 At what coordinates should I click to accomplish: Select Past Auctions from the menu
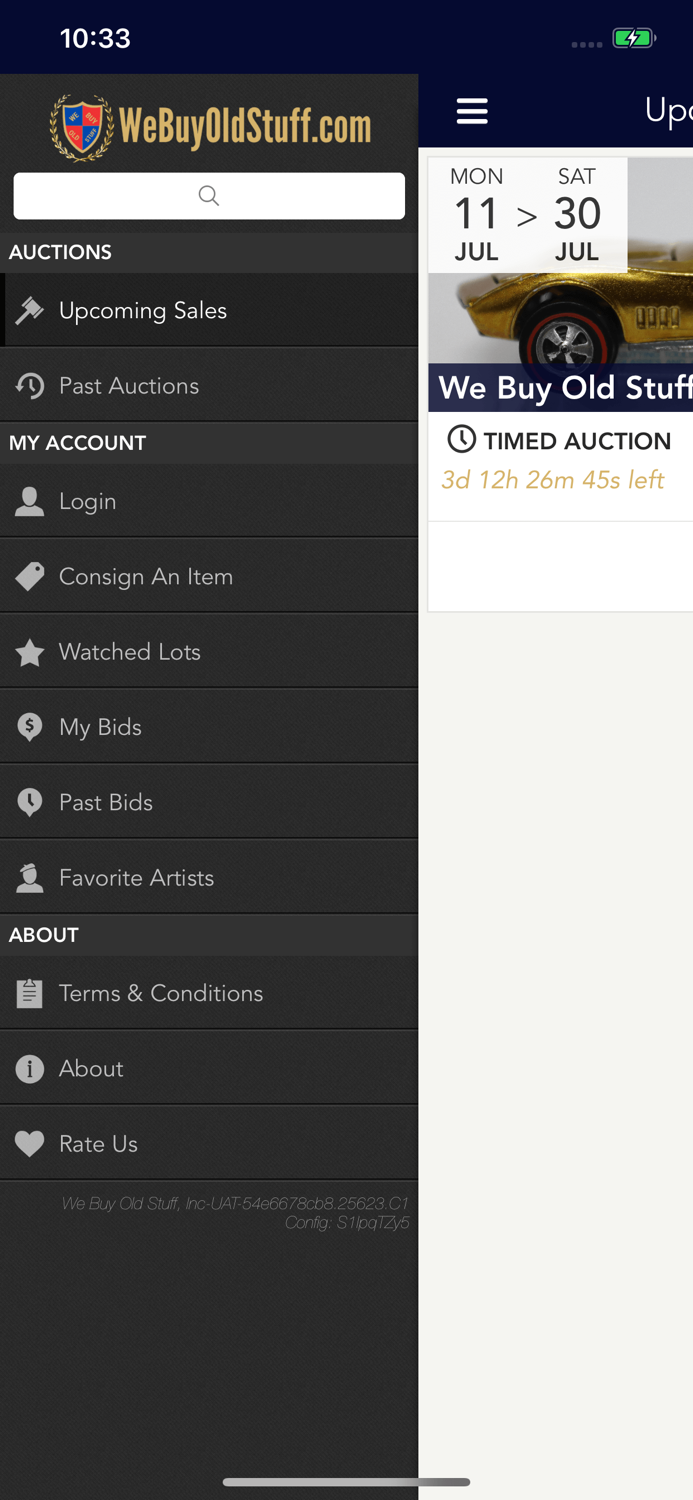click(x=129, y=386)
